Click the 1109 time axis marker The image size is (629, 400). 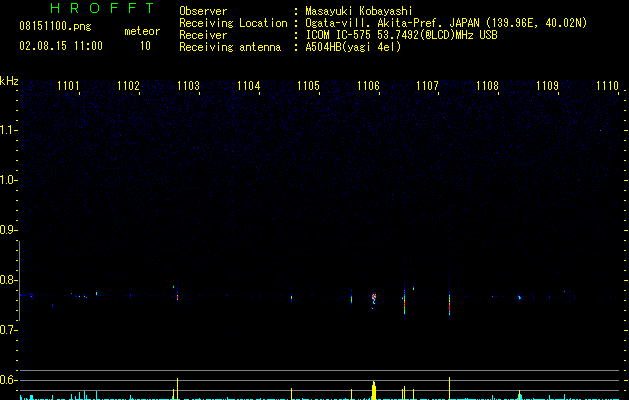[547, 85]
